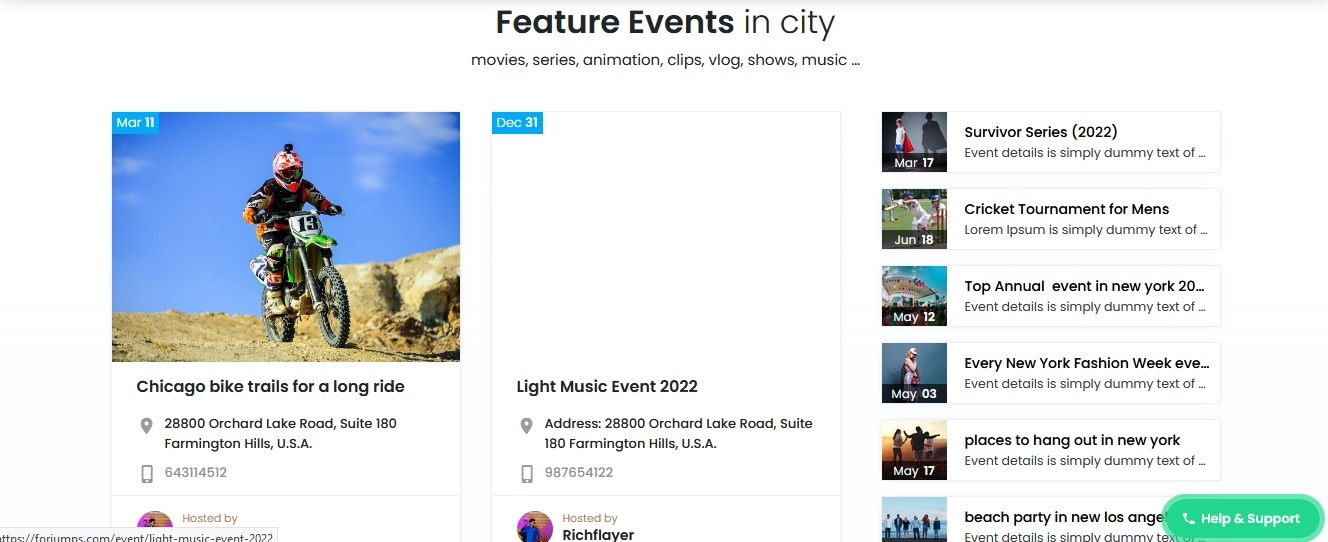The image size is (1328, 542).
Task: Click location pin icon for Chicago bike trails
Action: pyautogui.click(x=146, y=426)
